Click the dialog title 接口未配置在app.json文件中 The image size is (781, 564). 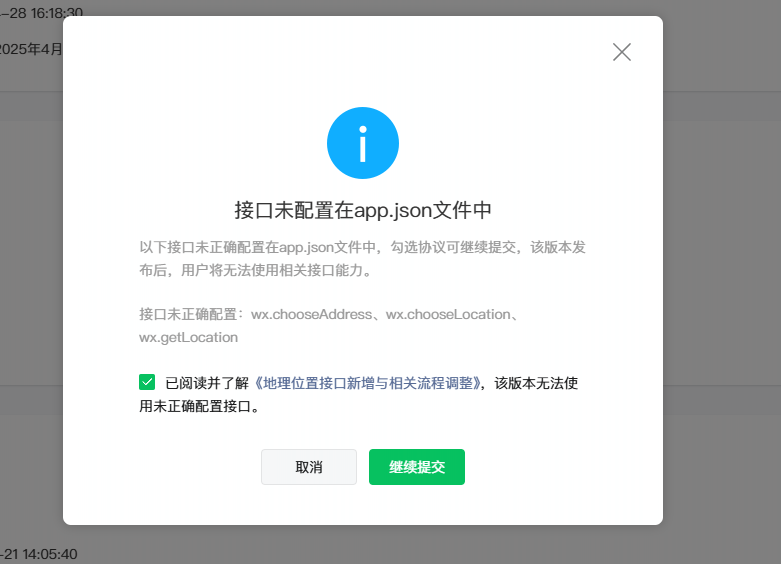(362, 210)
